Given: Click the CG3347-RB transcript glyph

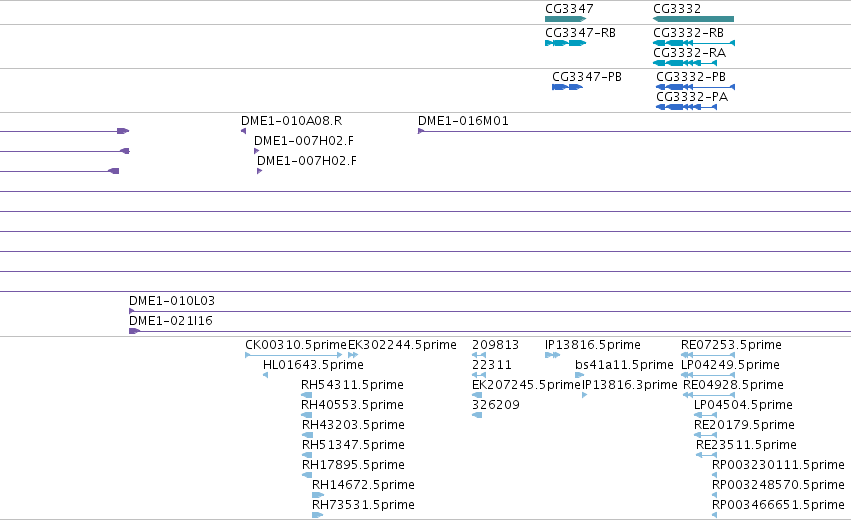Looking at the screenshot, I should point(566,43).
